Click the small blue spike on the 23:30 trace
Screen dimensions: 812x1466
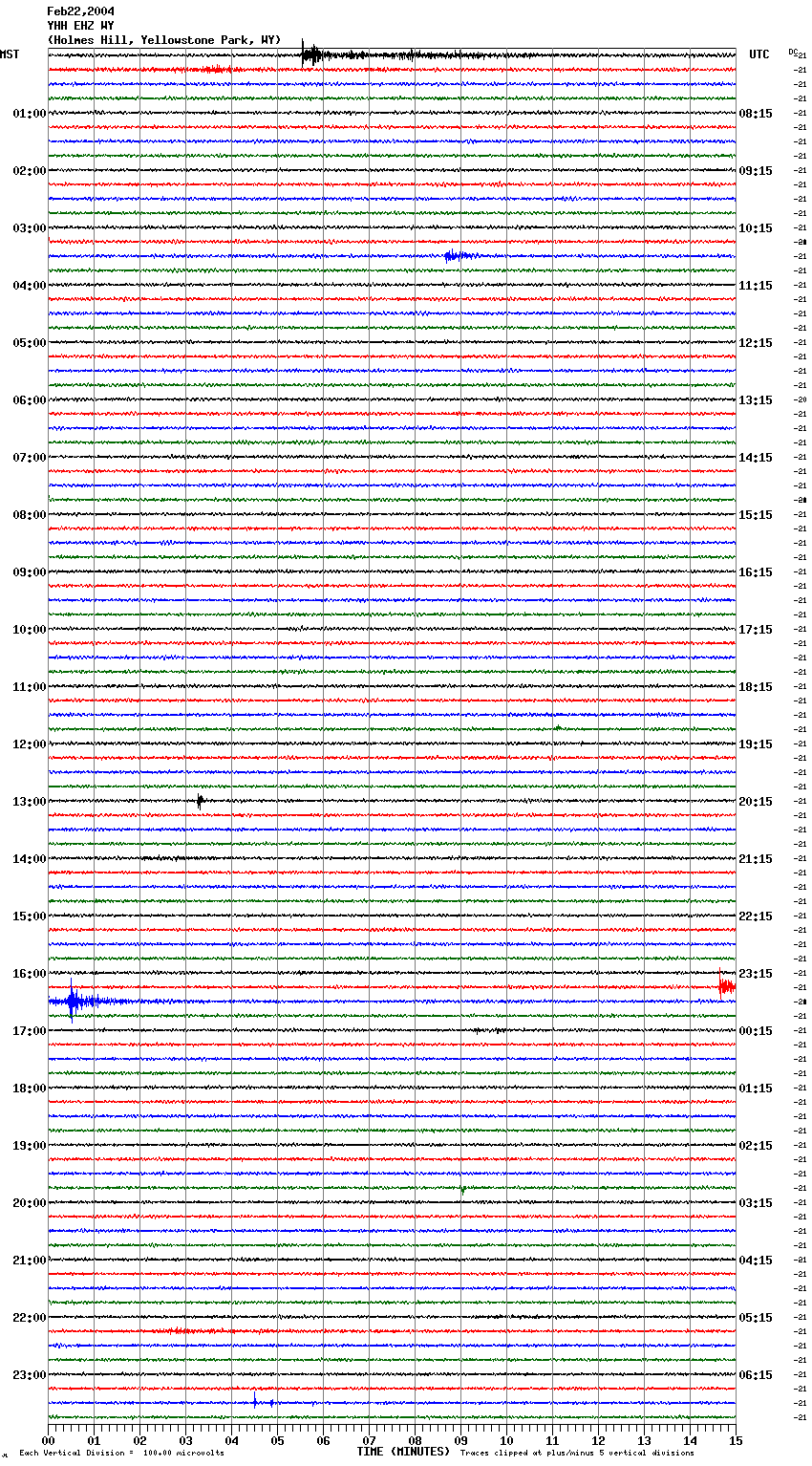coord(255,1402)
